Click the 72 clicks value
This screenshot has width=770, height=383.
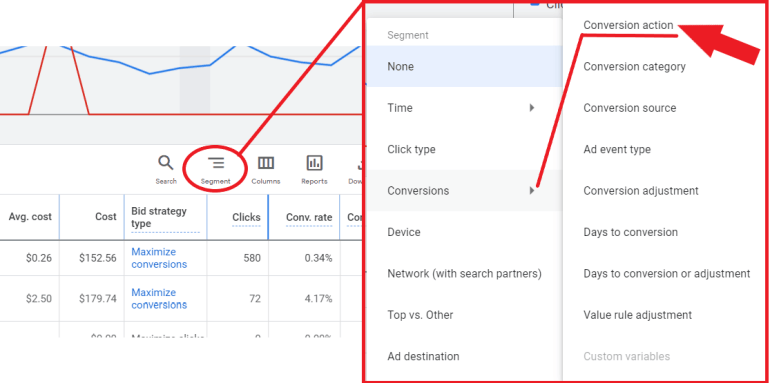[255, 299]
